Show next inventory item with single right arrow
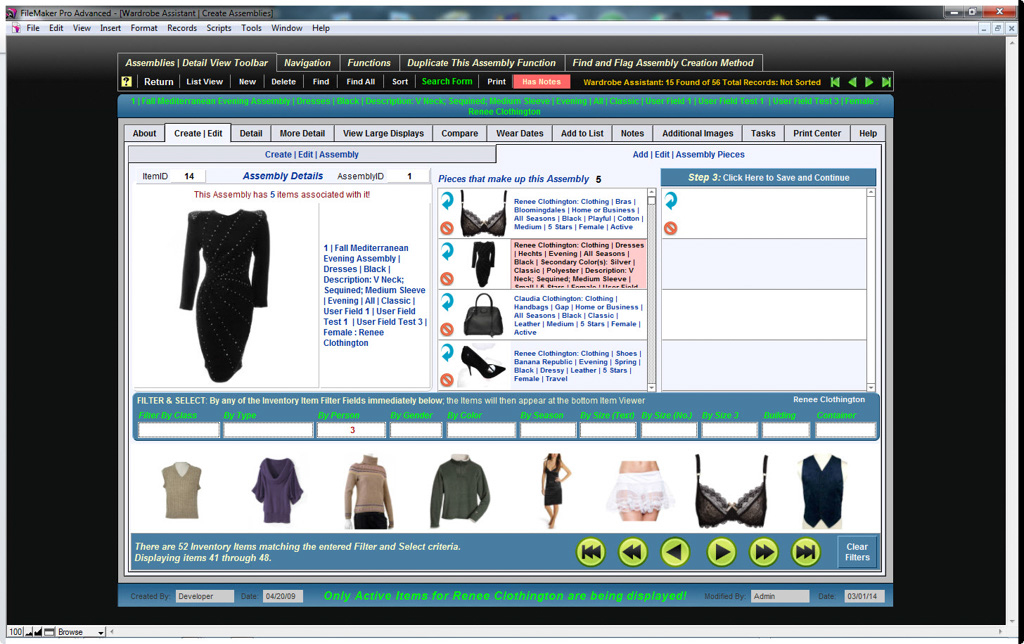This screenshot has height=644, width=1024. point(721,553)
